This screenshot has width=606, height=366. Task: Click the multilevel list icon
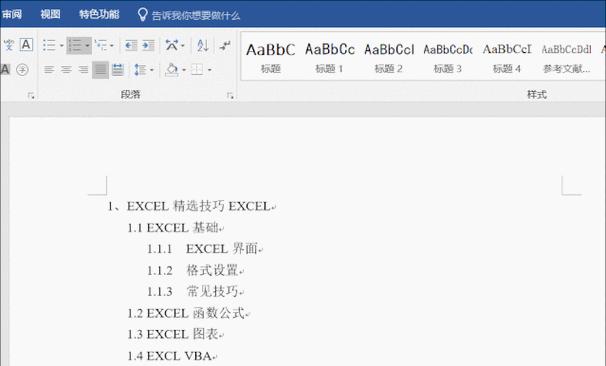click(101, 45)
